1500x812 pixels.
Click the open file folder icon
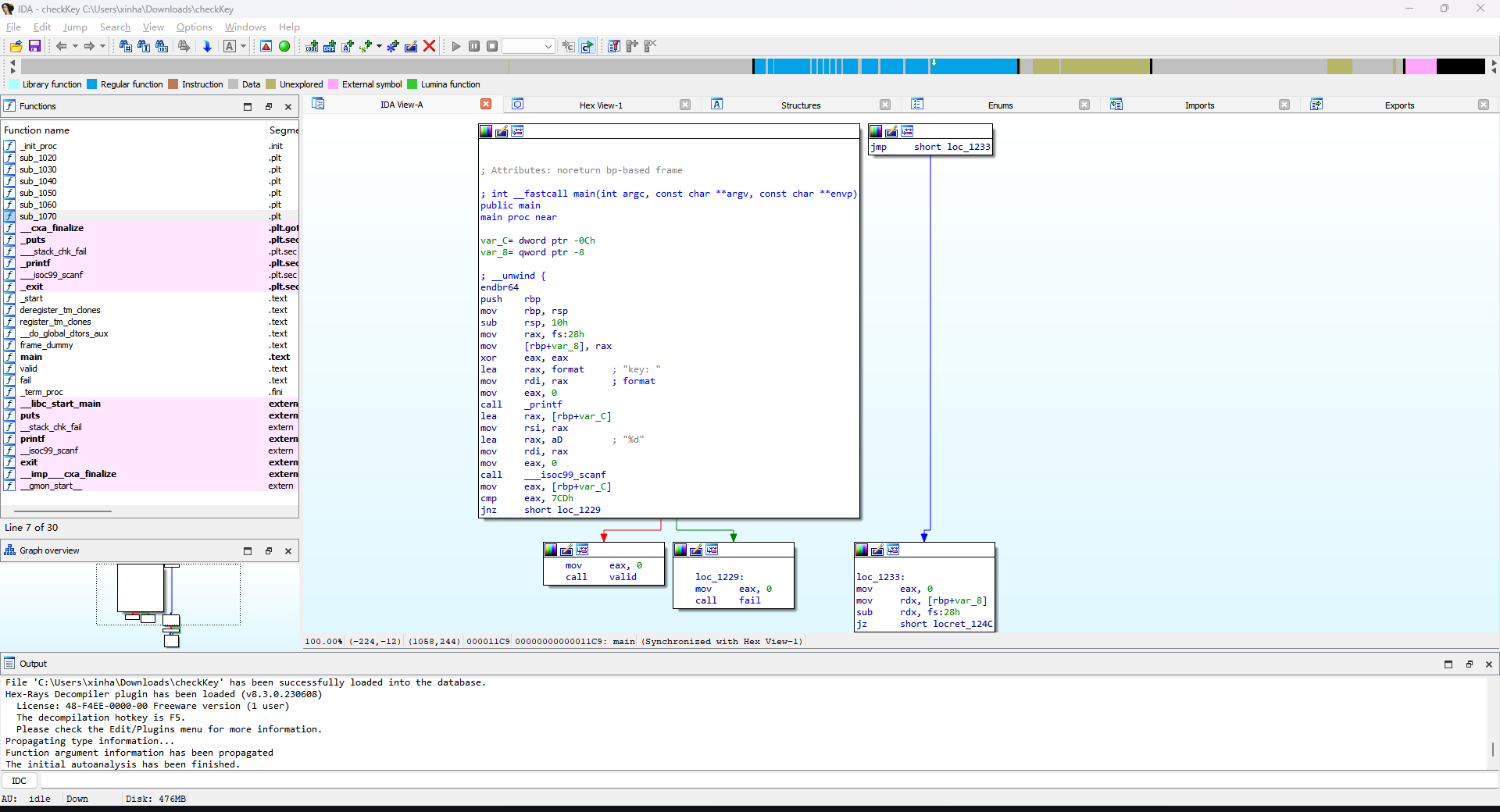16,47
